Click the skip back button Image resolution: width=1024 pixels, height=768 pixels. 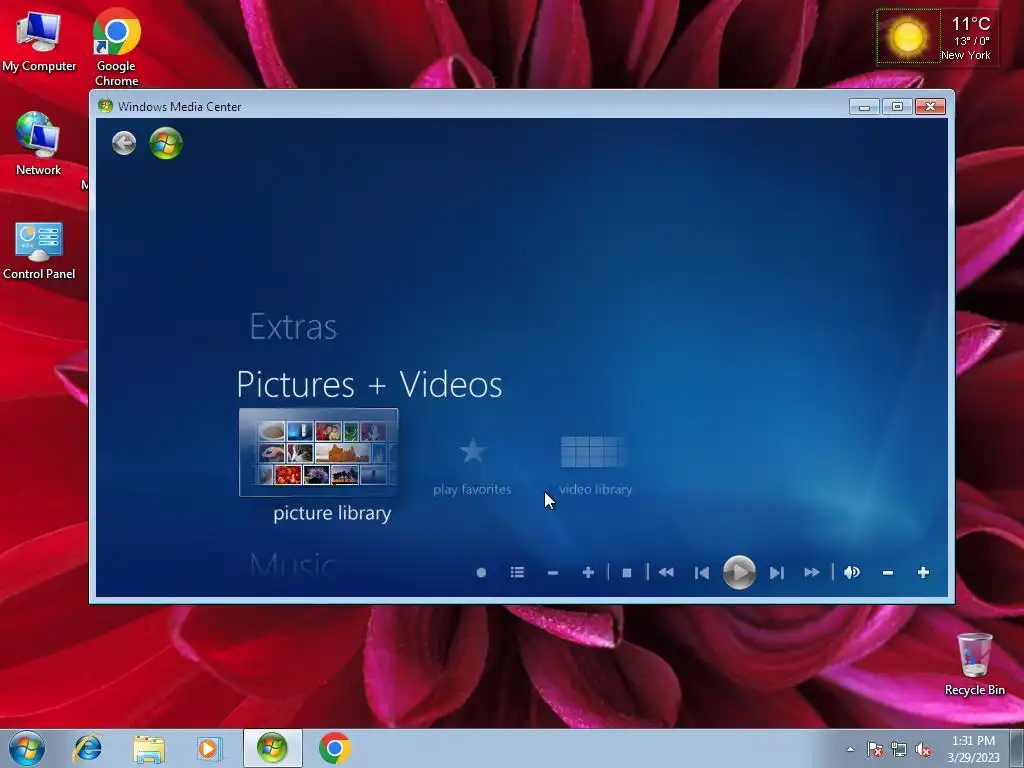click(702, 573)
